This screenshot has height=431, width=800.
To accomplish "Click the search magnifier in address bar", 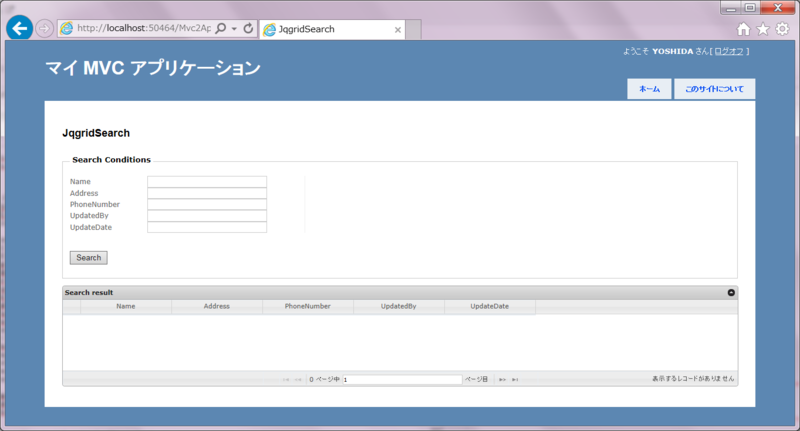I will pos(220,29).
